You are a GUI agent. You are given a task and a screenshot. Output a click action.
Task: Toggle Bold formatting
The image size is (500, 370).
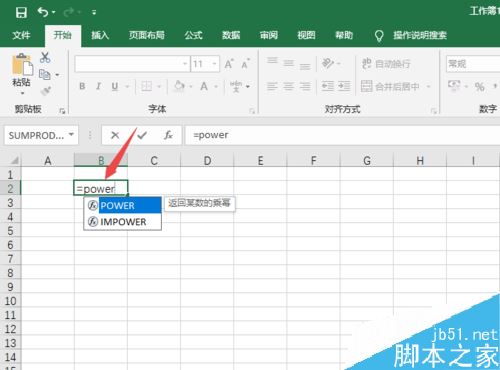point(82,87)
